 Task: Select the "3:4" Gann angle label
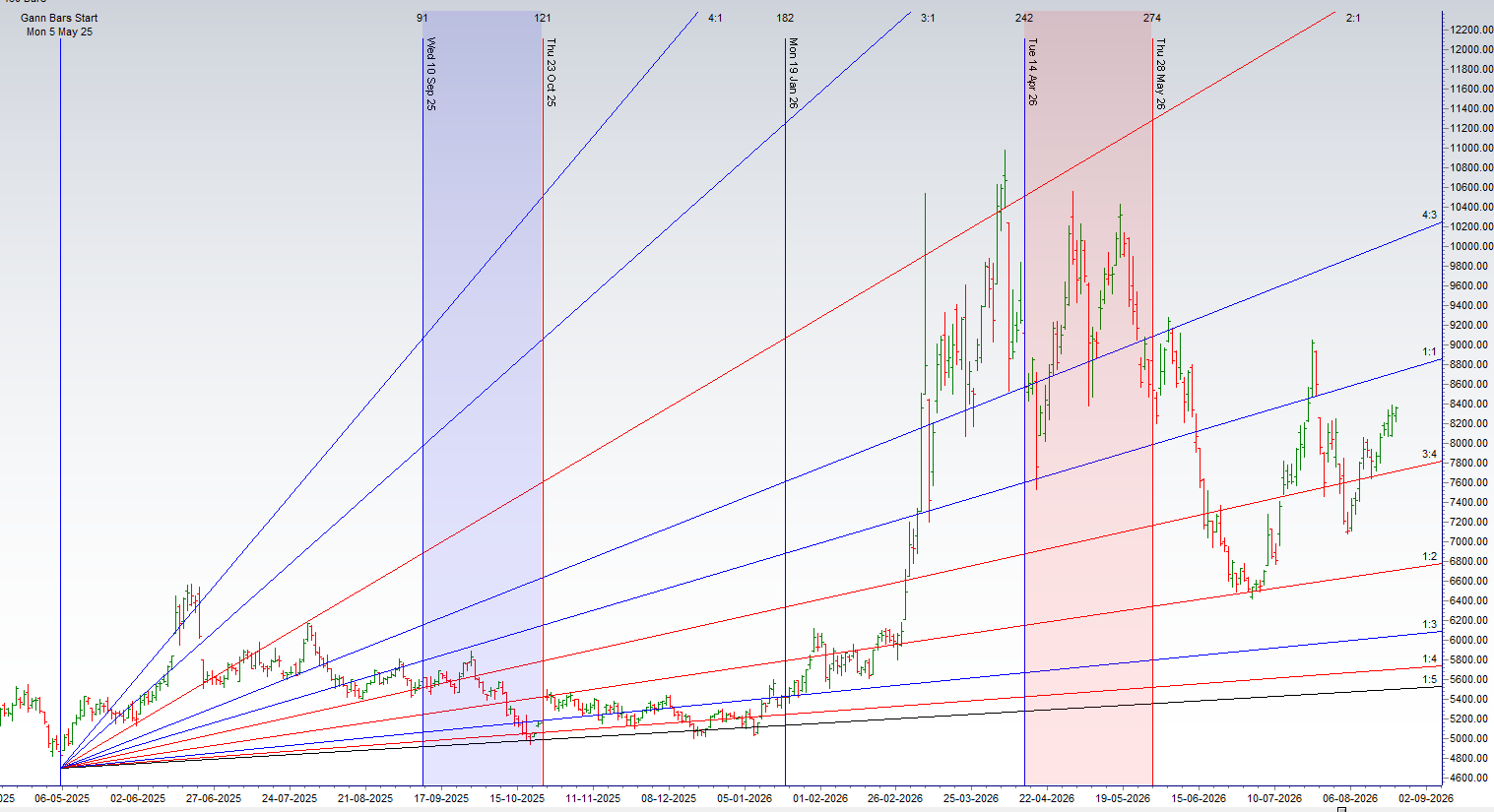1429,454
